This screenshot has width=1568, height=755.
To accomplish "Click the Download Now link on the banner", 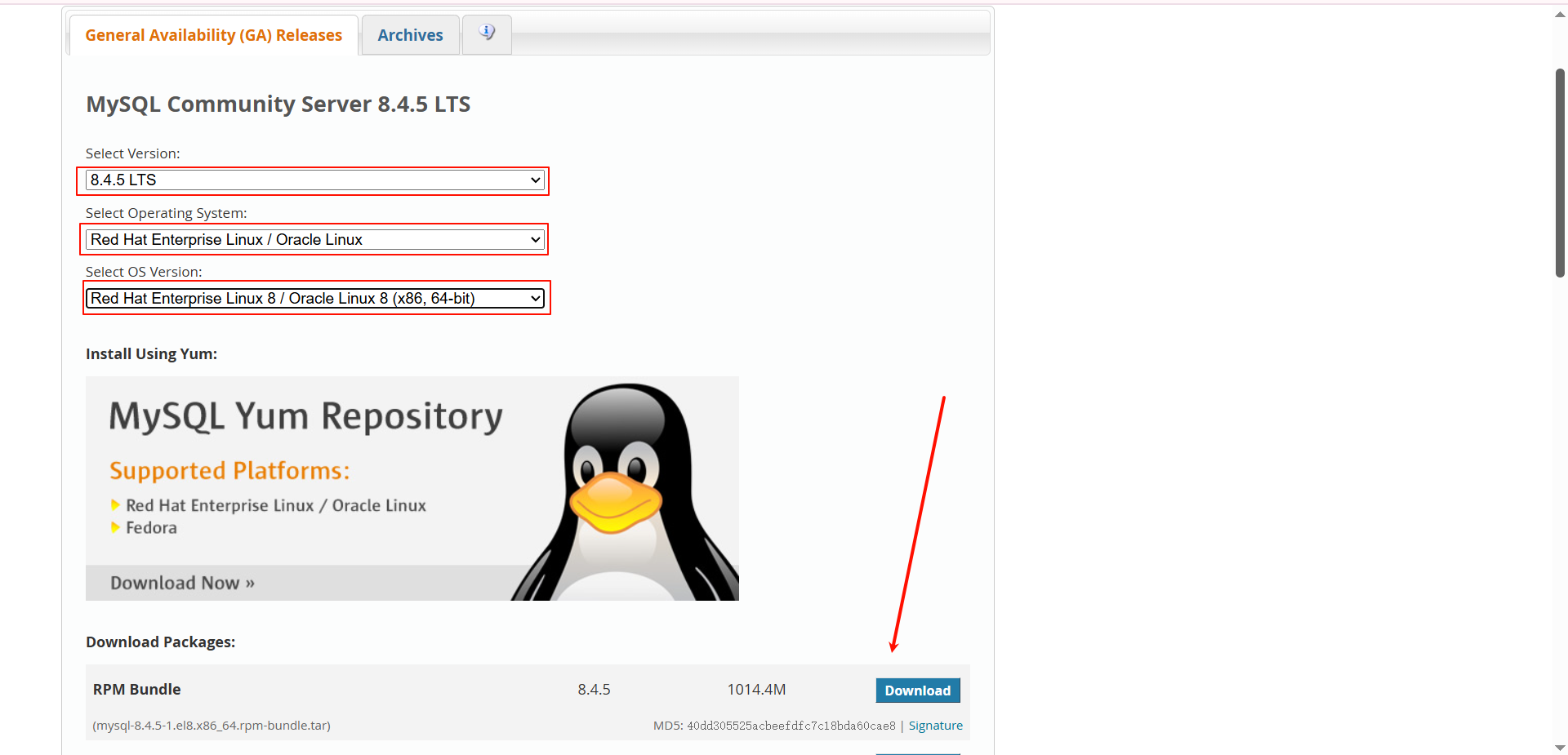I will (x=181, y=582).
